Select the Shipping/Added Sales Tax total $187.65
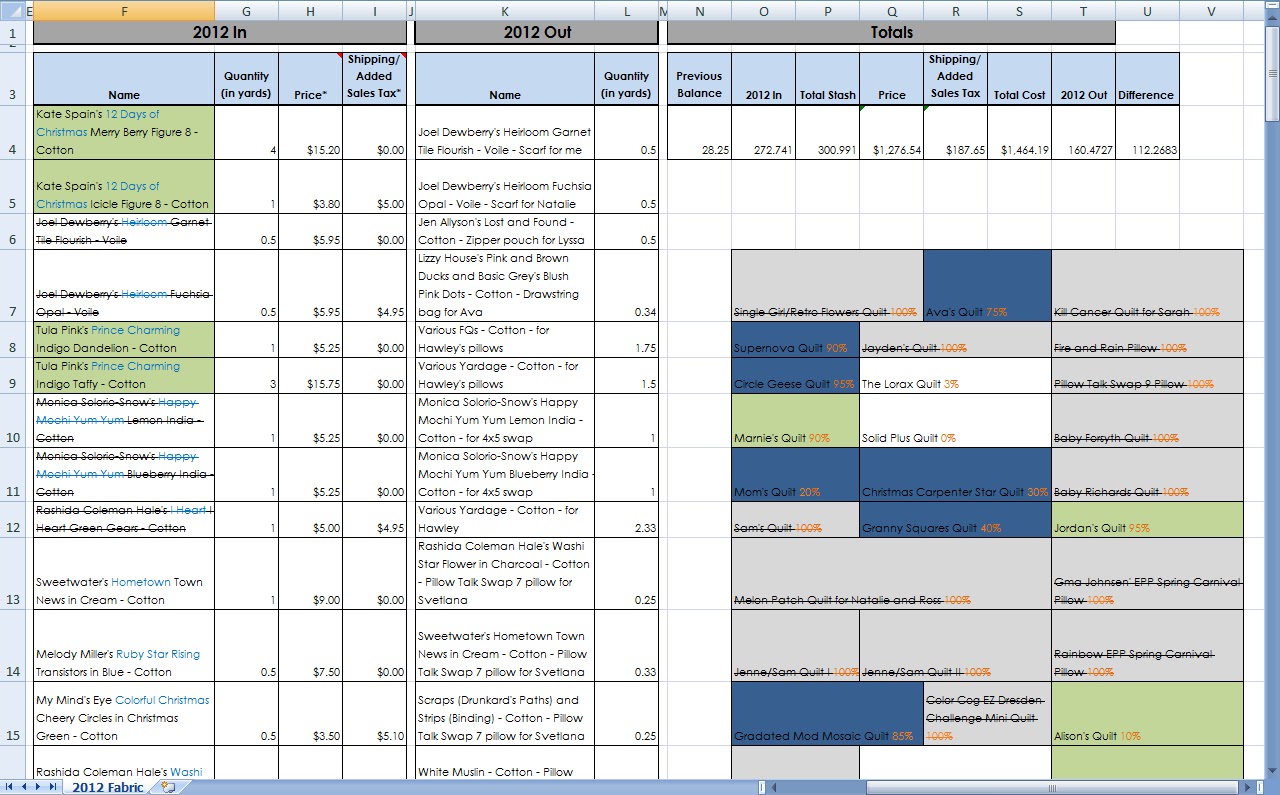 coord(955,132)
